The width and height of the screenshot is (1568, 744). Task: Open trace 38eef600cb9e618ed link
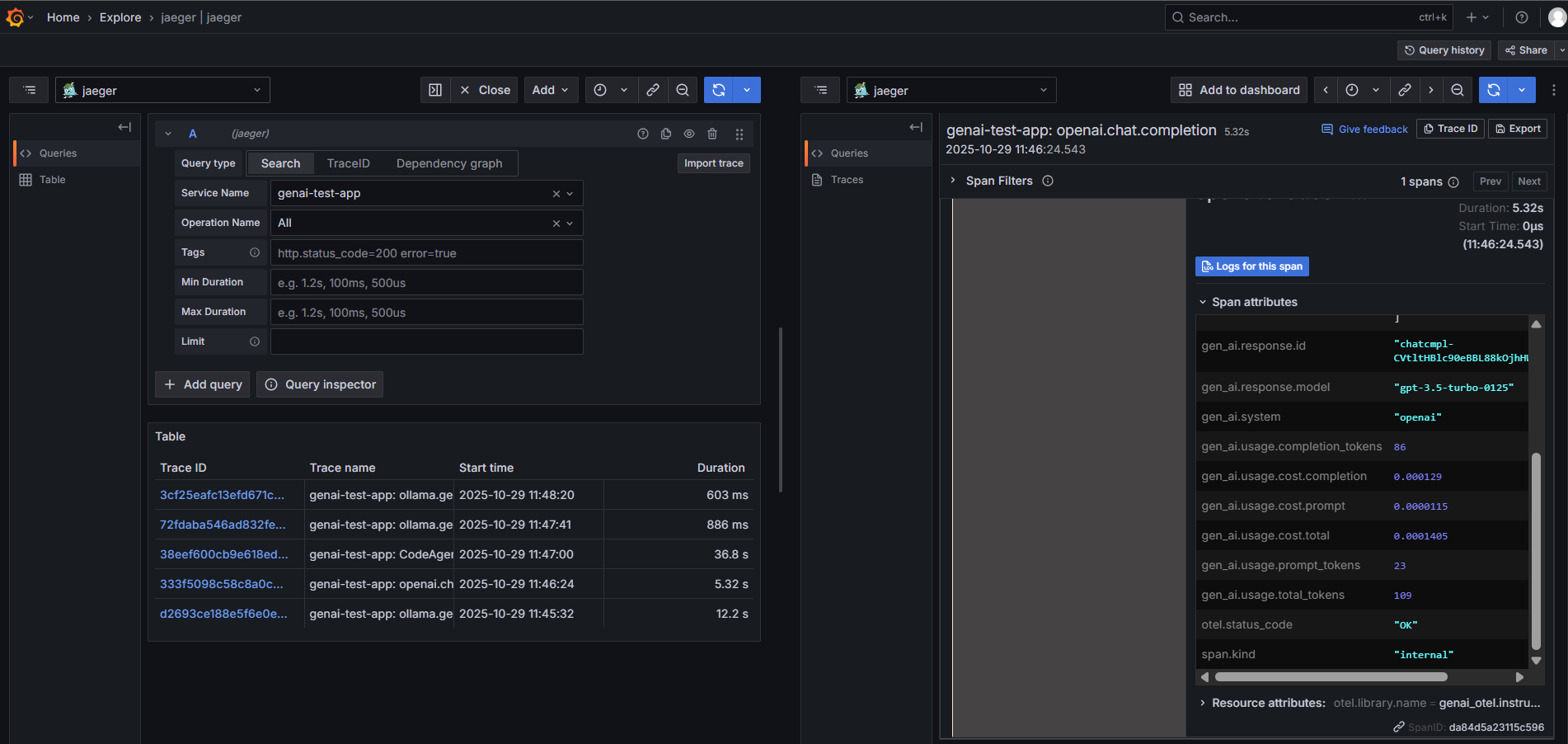223,554
